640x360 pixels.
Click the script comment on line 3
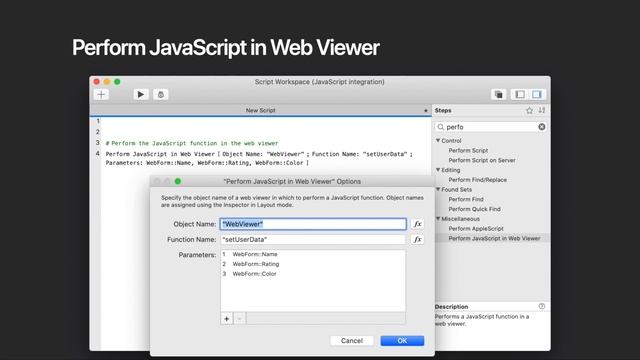tap(192, 143)
